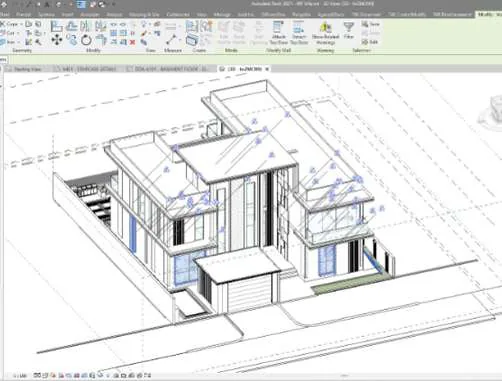Choose Mirror - Draw Axis tool
This screenshot has width=502, height=381.
tap(101, 26)
